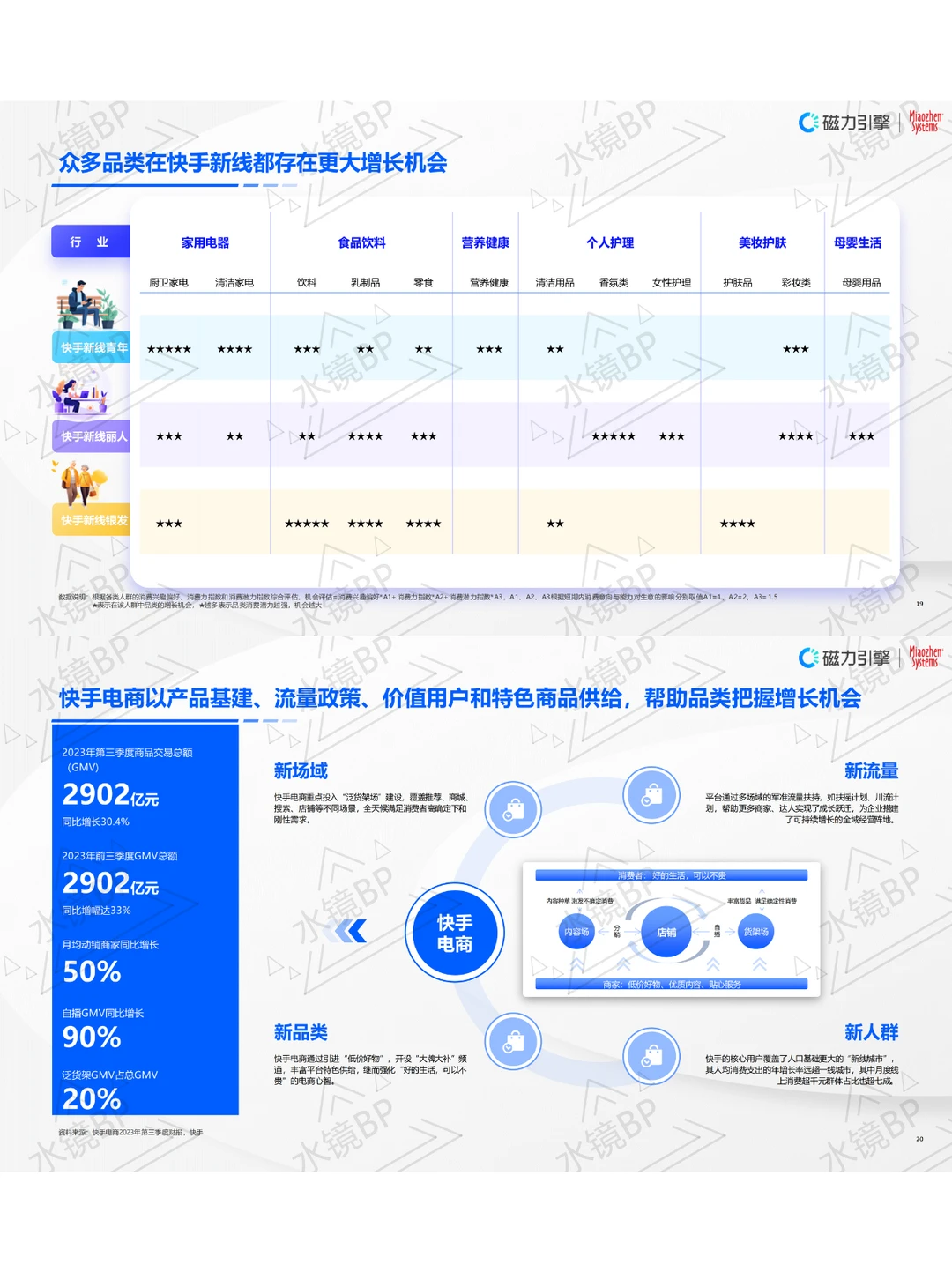Click the 彩妆类 subcategory label
The height and width of the screenshot is (1272, 952).
pyautogui.click(x=796, y=283)
